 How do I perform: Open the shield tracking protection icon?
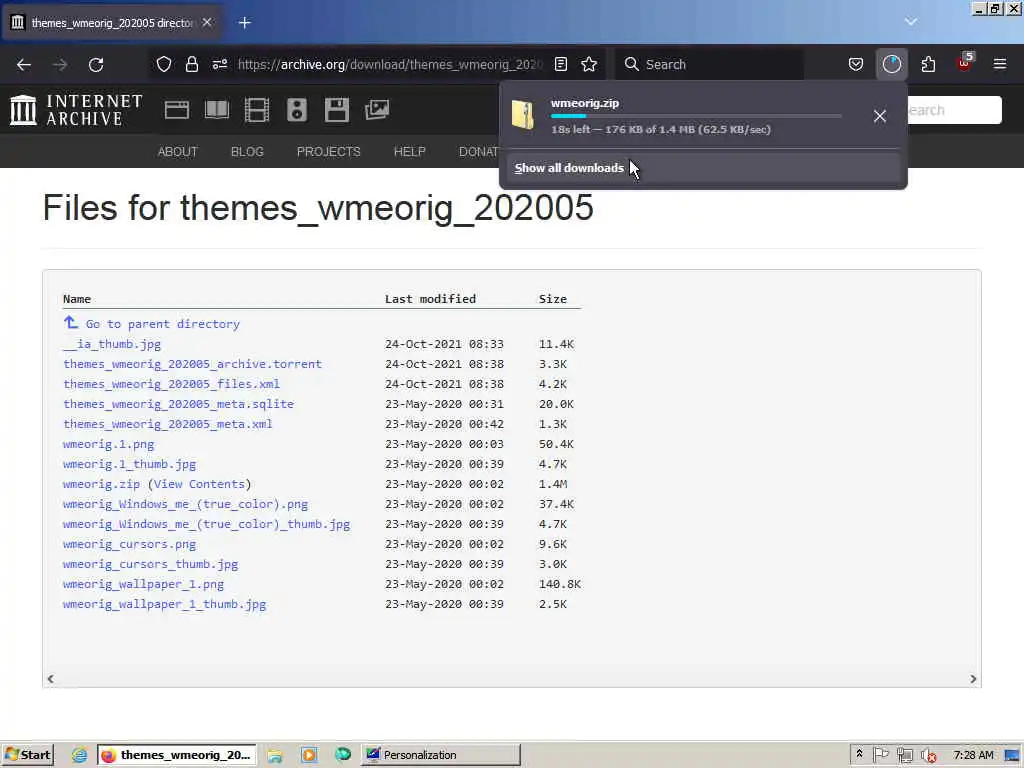click(164, 64)
